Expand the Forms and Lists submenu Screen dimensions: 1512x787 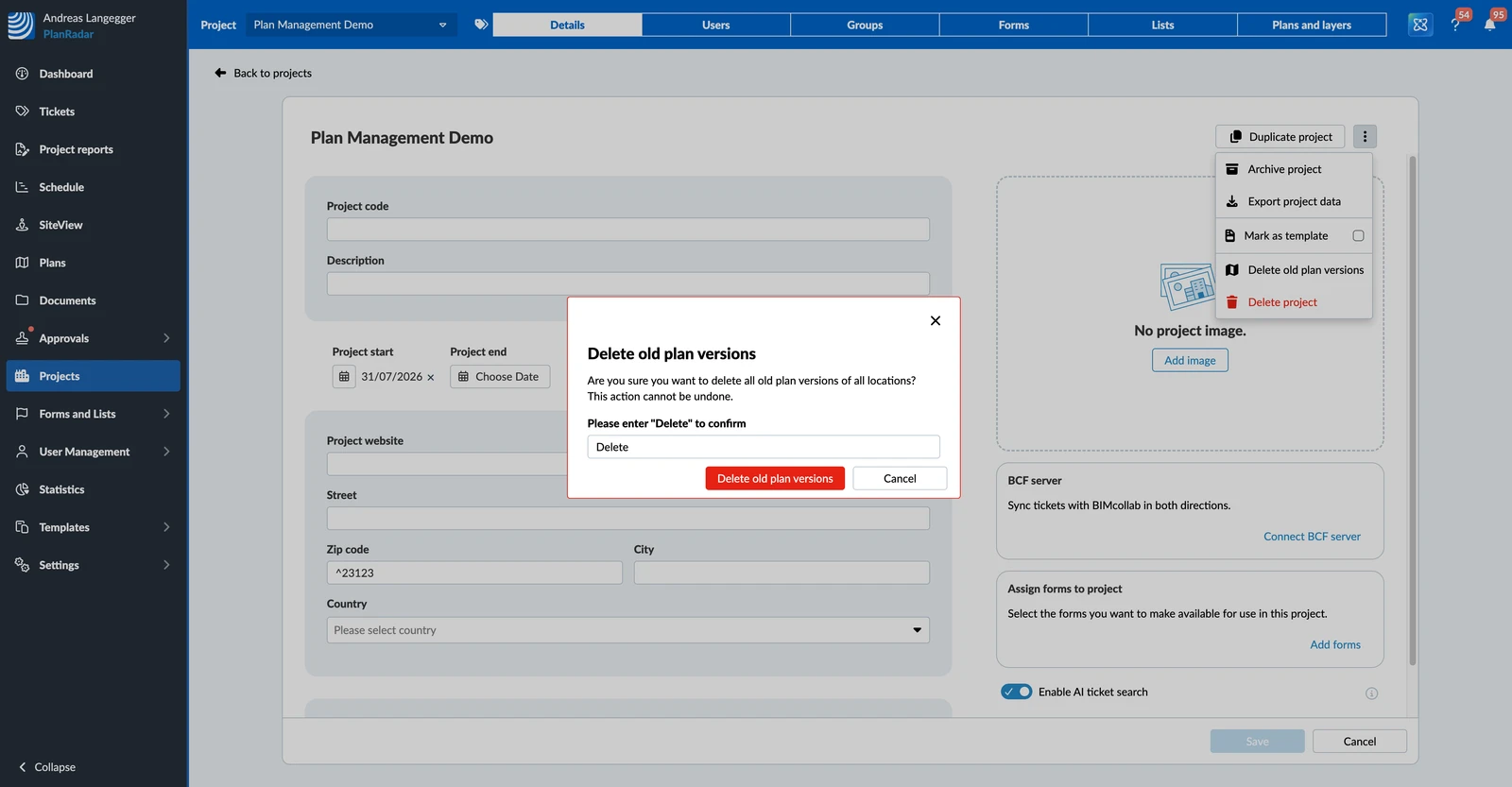point(166,414)
